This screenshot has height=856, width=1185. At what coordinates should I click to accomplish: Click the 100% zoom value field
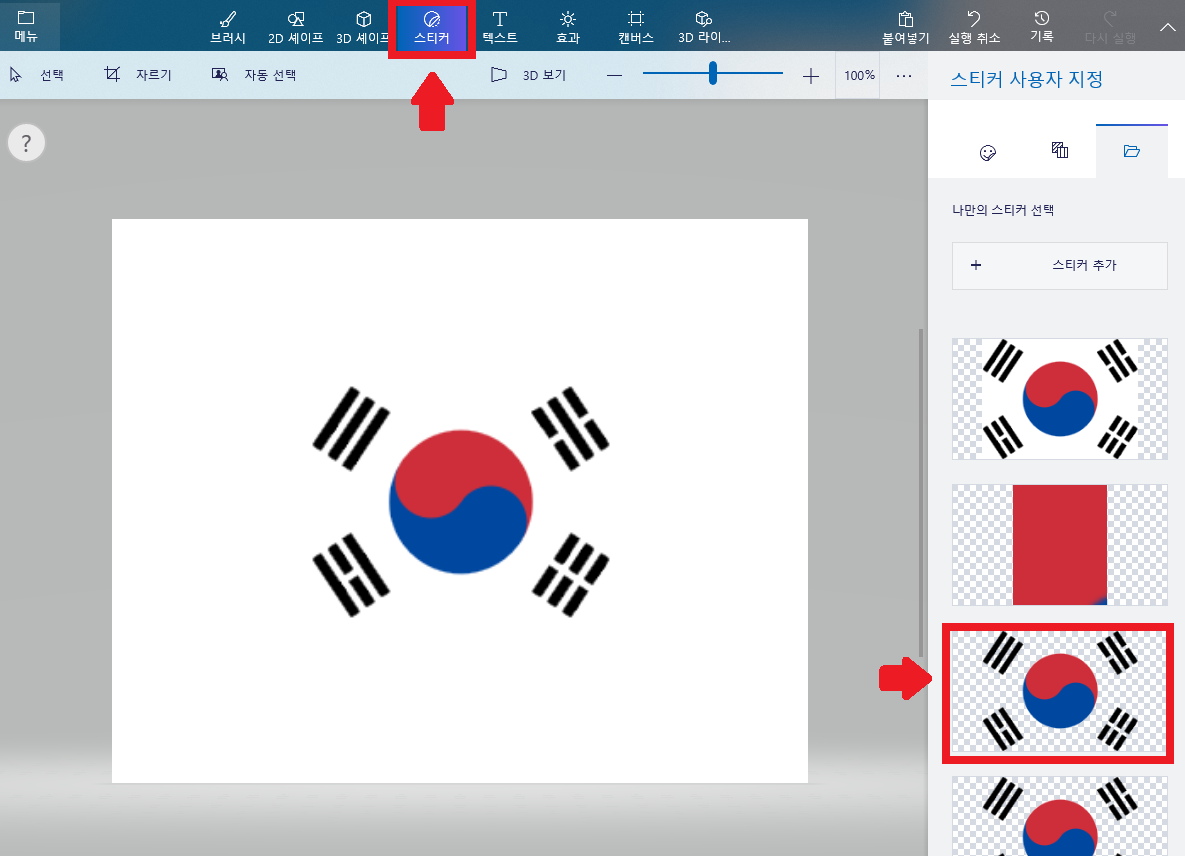[859, 76]
